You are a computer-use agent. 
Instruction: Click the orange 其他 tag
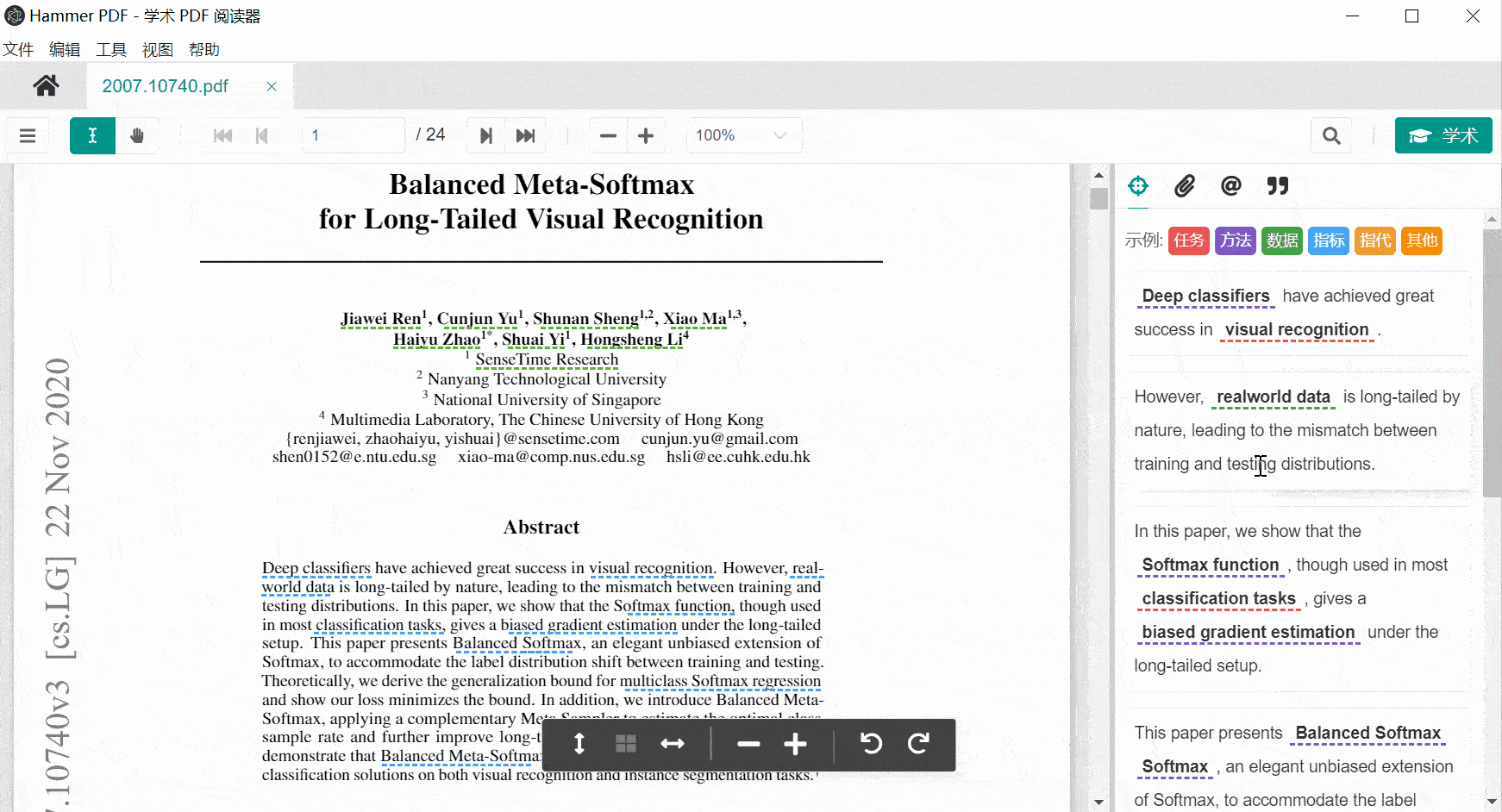1422,240
